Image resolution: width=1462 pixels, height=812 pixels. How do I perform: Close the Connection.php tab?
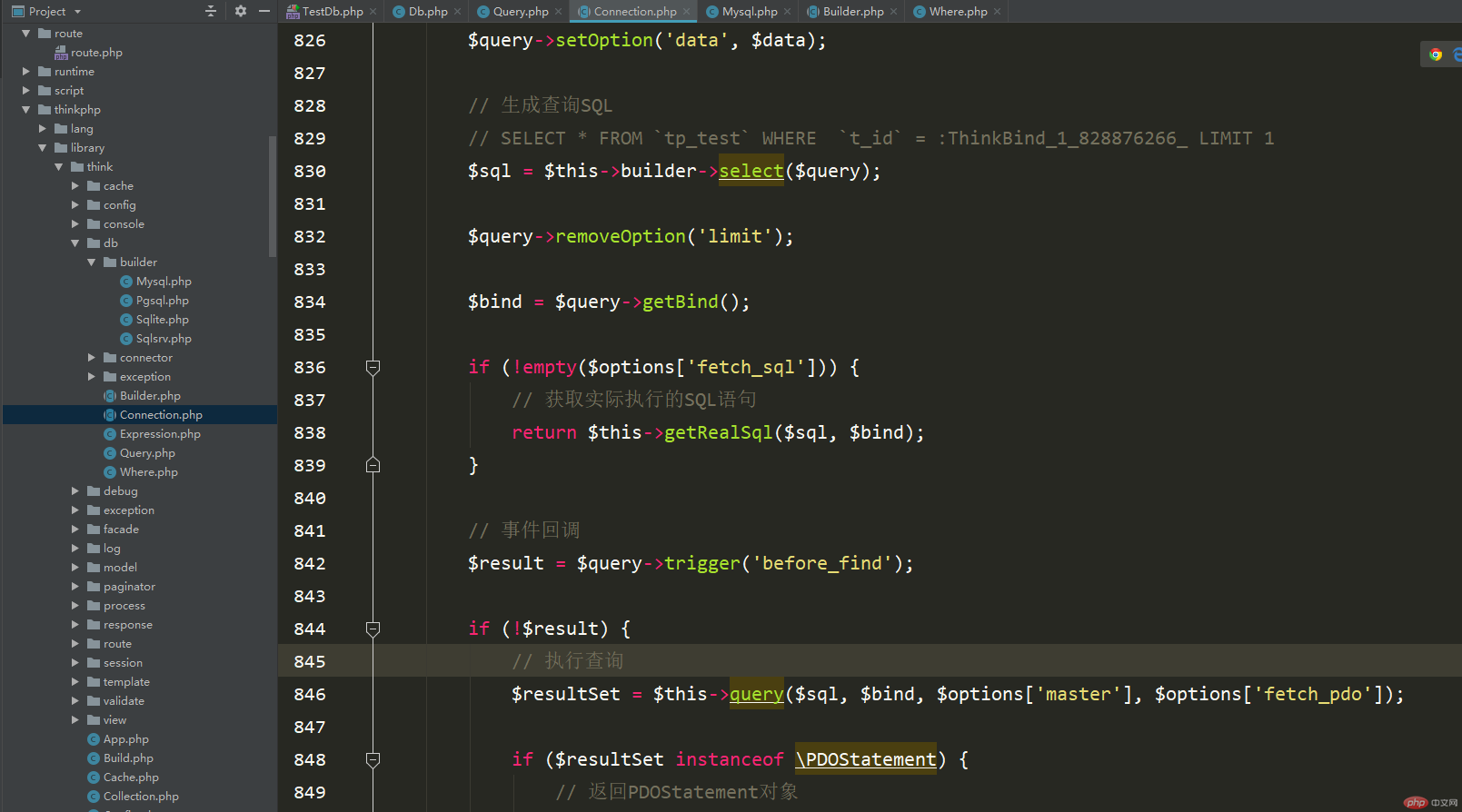click(686, 12)
